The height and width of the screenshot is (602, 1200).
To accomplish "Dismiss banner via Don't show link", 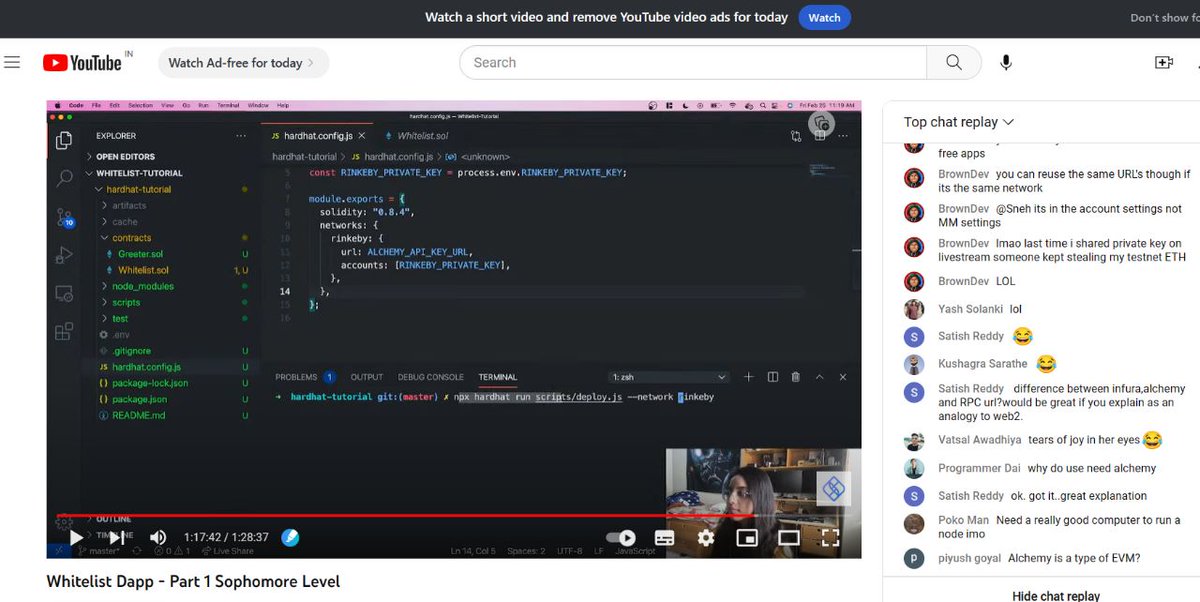I will coord(1164,18).
